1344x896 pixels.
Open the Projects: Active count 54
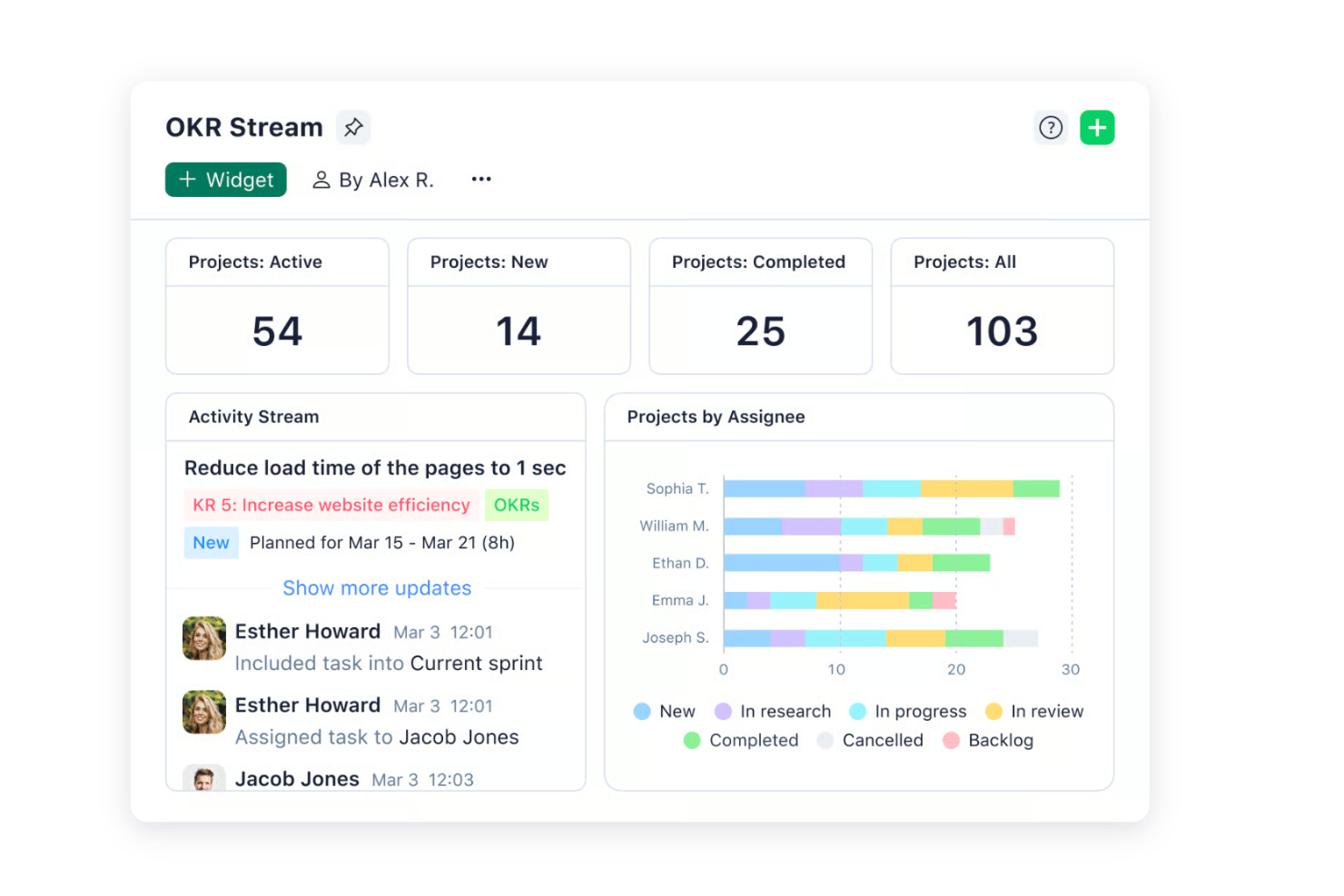tap(277, 331)
